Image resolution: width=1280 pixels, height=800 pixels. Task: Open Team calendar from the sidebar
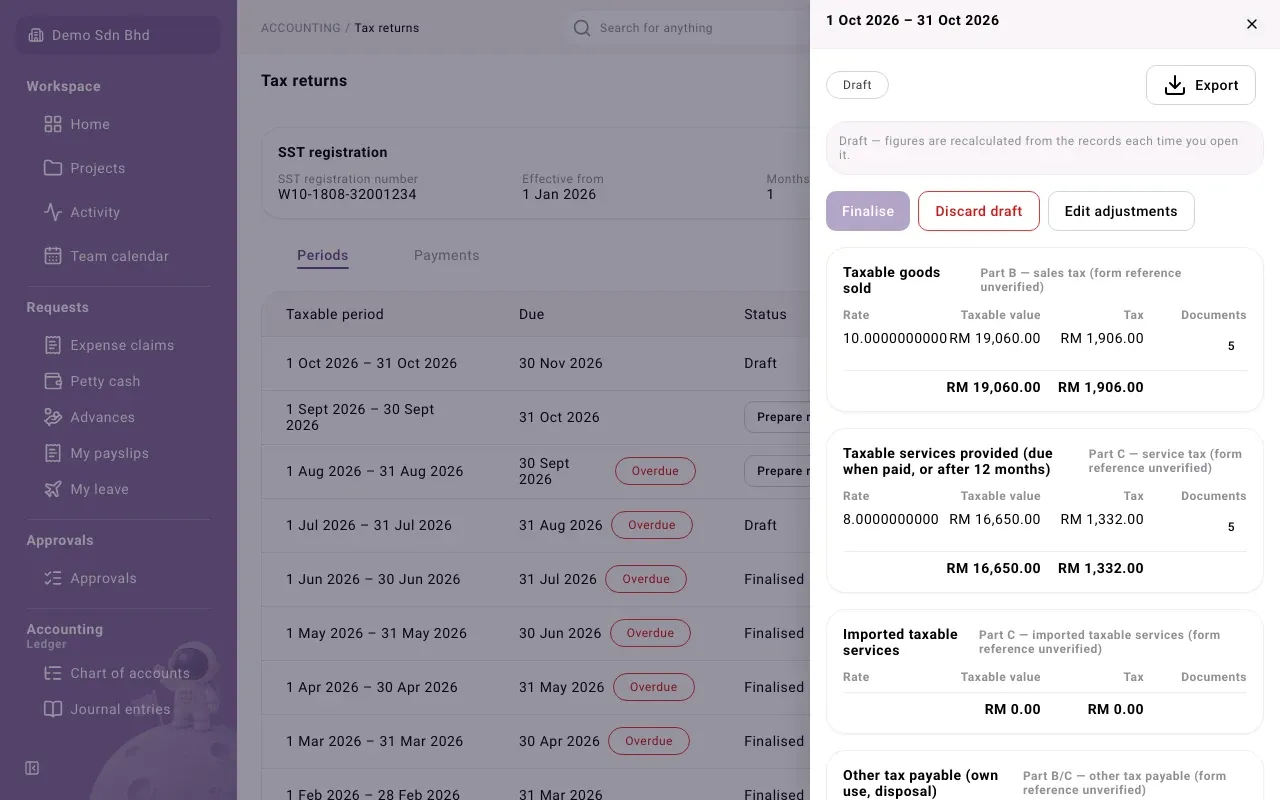(118, 256)
